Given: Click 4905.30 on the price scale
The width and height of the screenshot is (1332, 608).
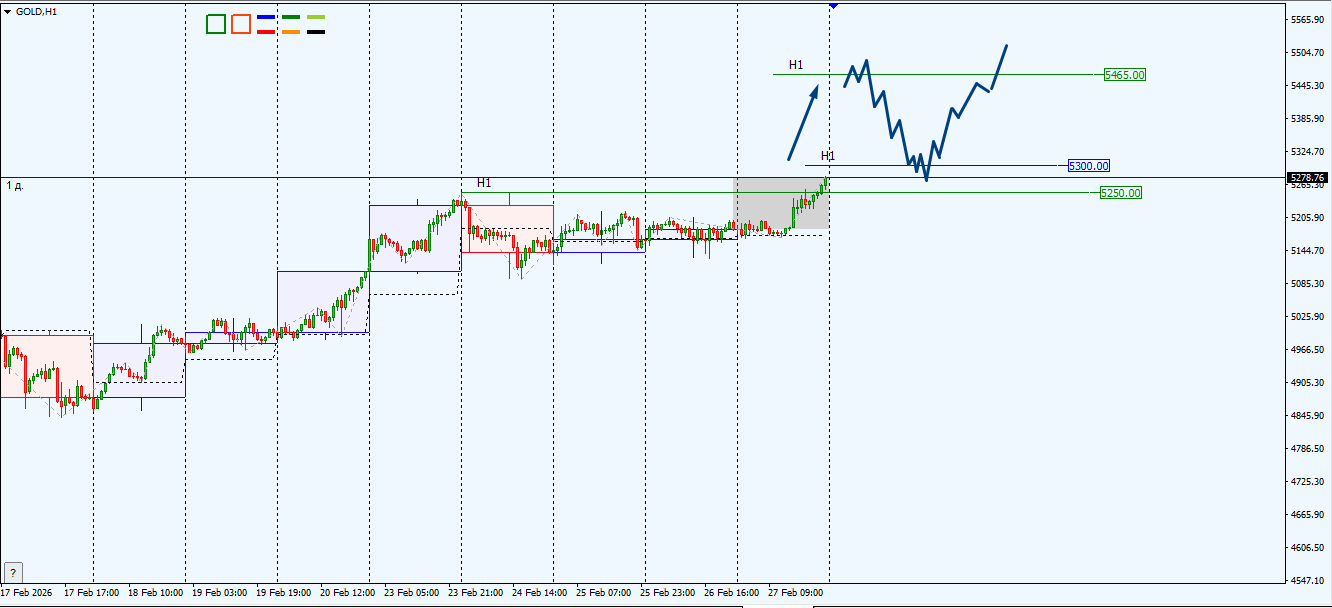Looking at the screenshot, I should (x=1307, y=383).
